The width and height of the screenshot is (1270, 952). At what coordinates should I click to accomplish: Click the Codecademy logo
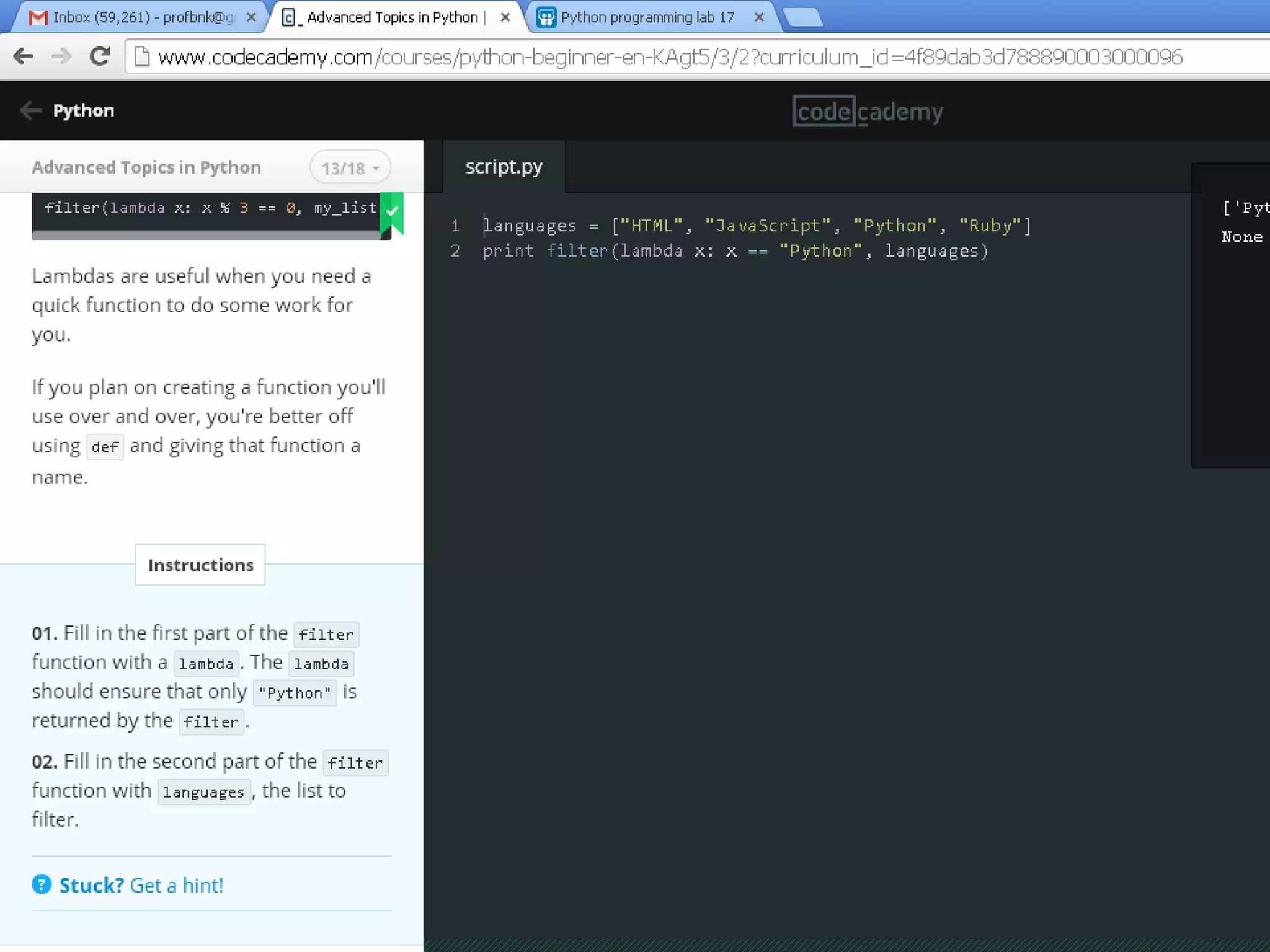click(x=868, y=111)
